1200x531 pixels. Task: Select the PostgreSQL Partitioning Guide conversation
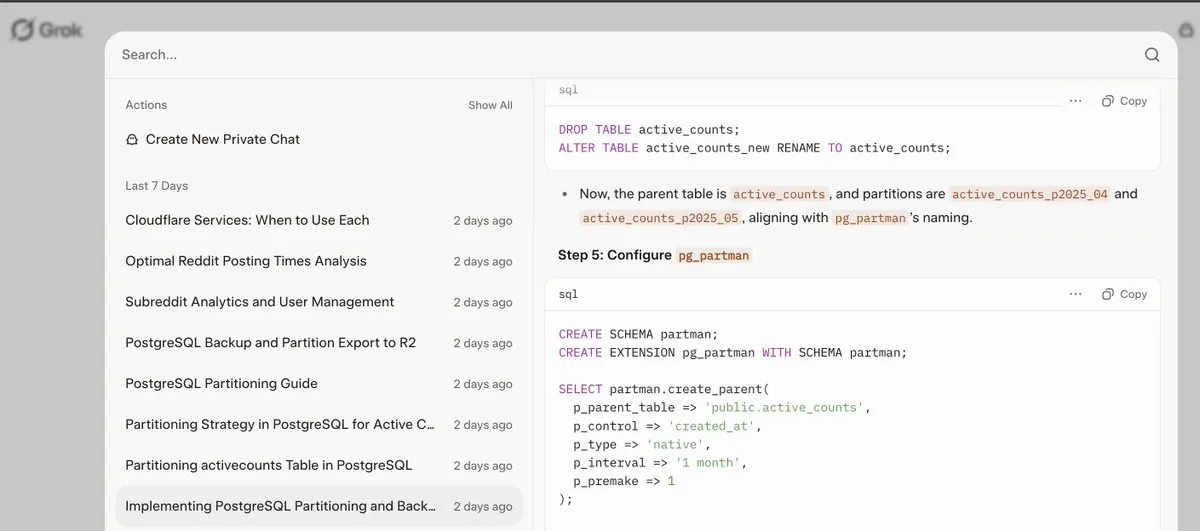[221, 384]
